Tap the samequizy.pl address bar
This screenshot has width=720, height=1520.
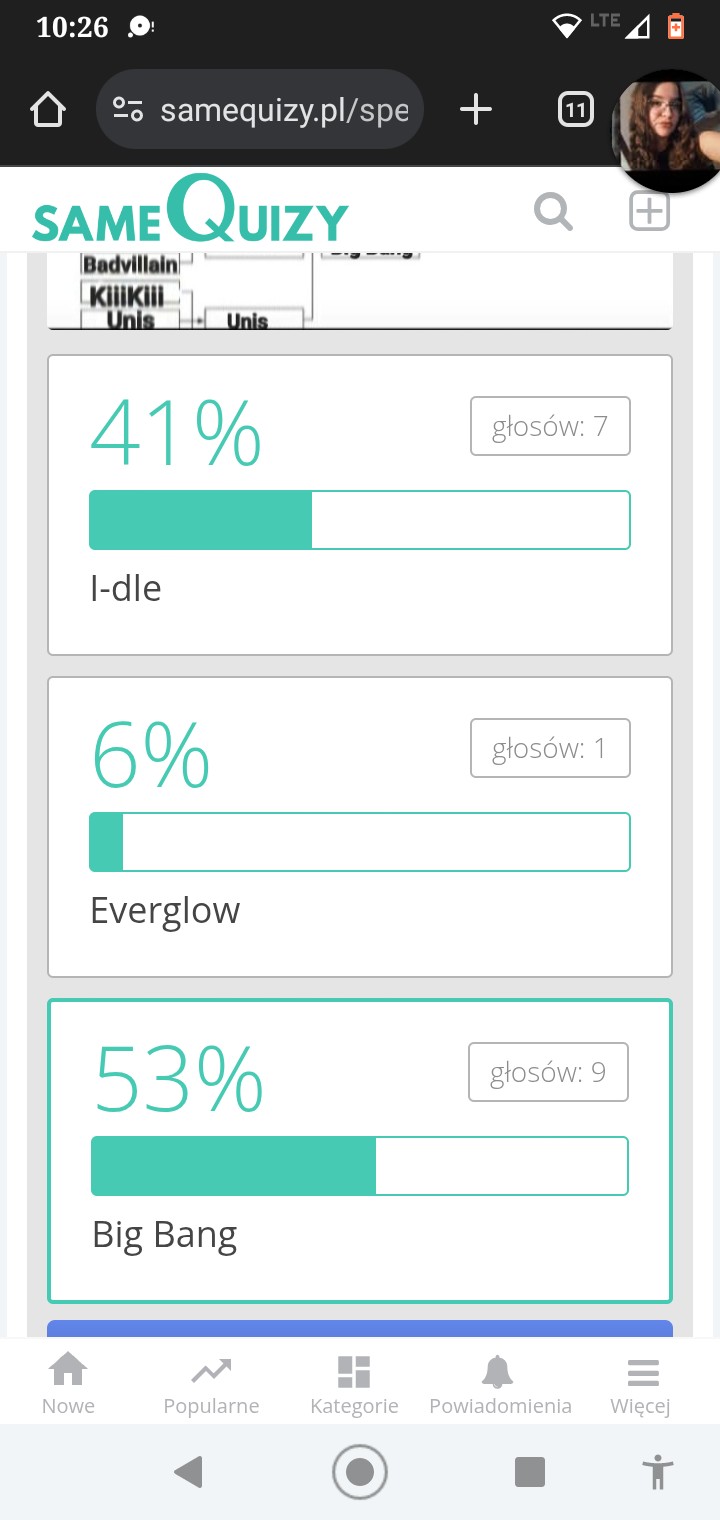(284, 110)
